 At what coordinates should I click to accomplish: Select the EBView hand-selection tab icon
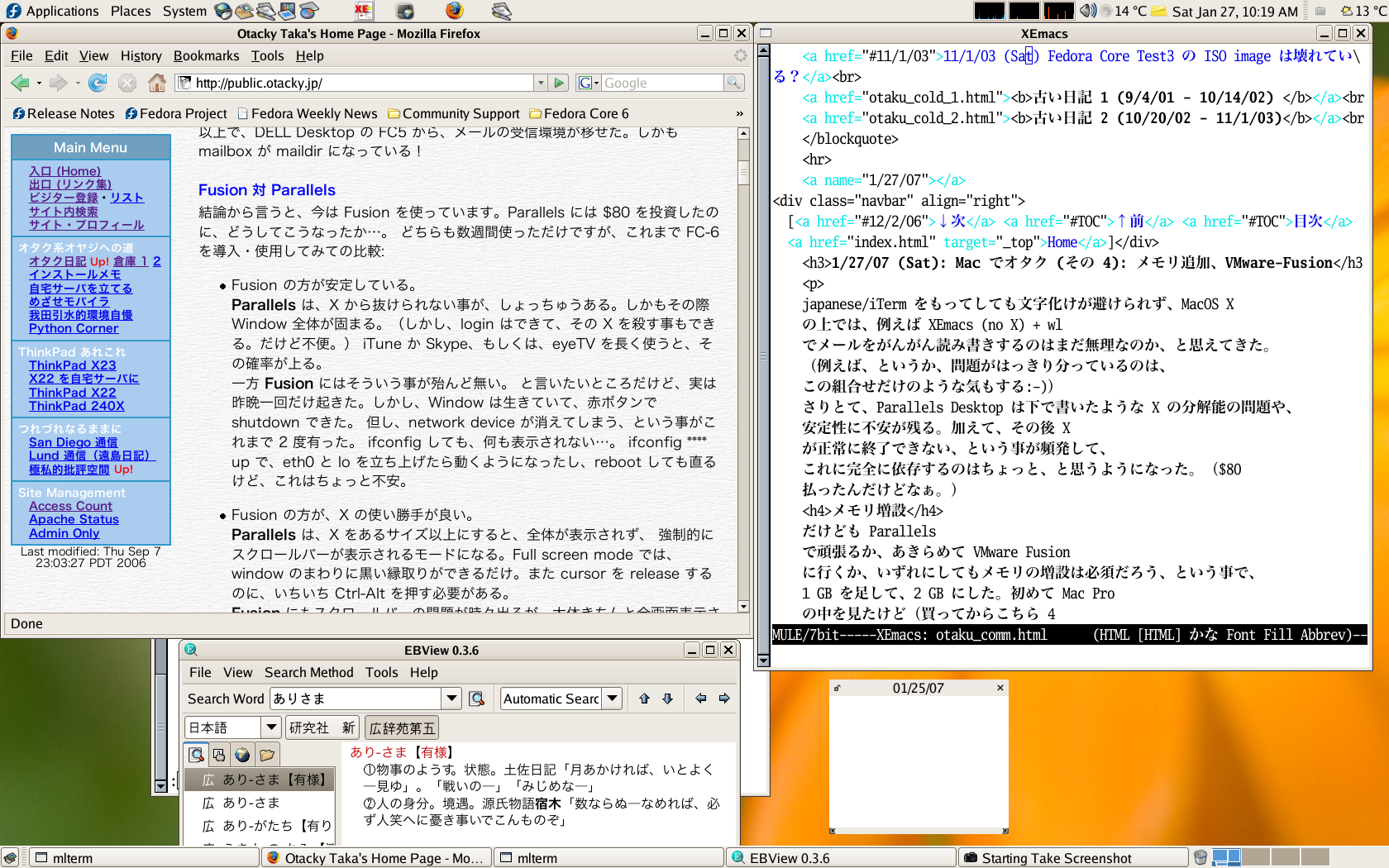tap(219, 754)
